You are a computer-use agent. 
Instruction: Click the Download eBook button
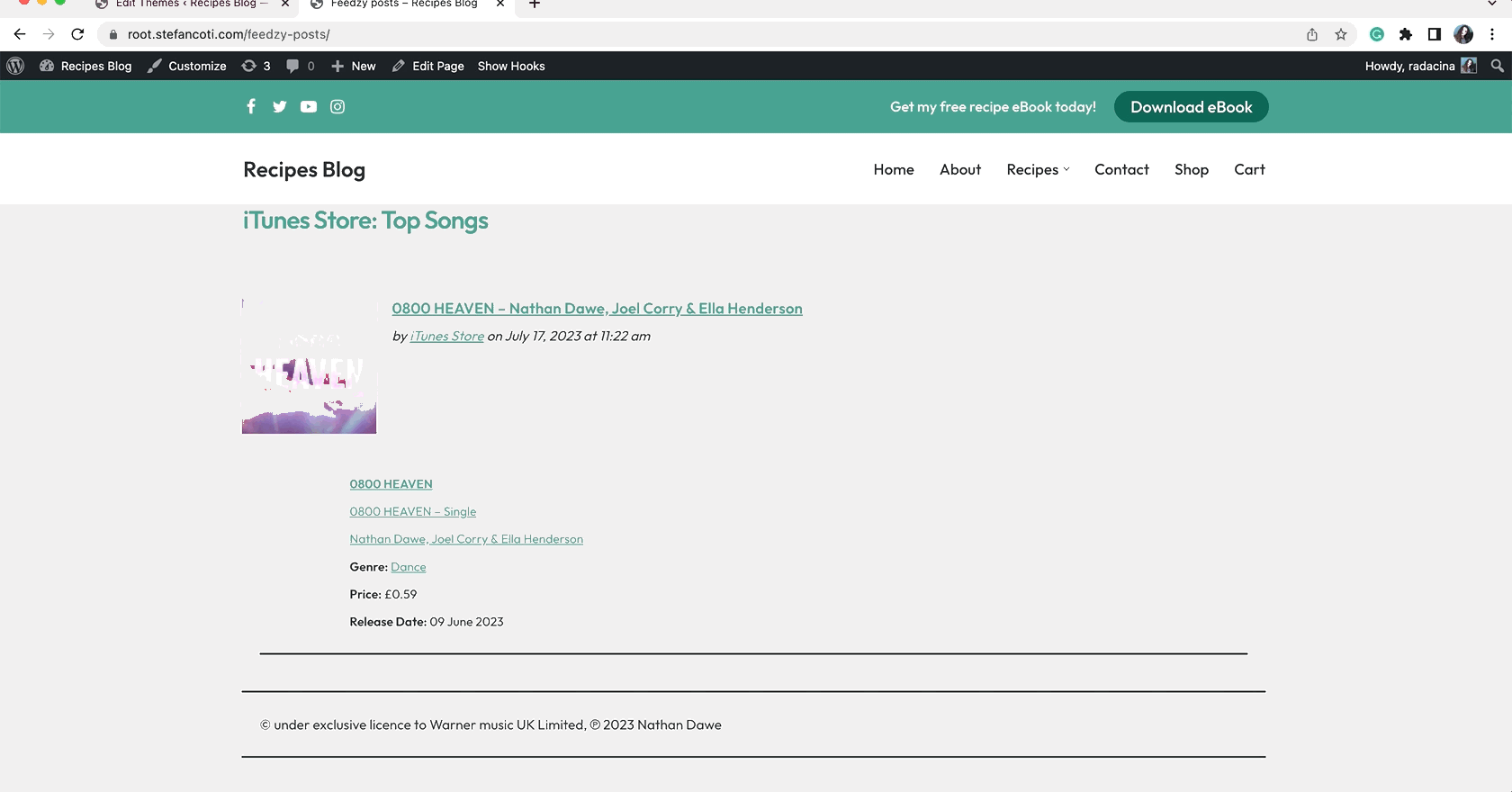(1191, 107)
